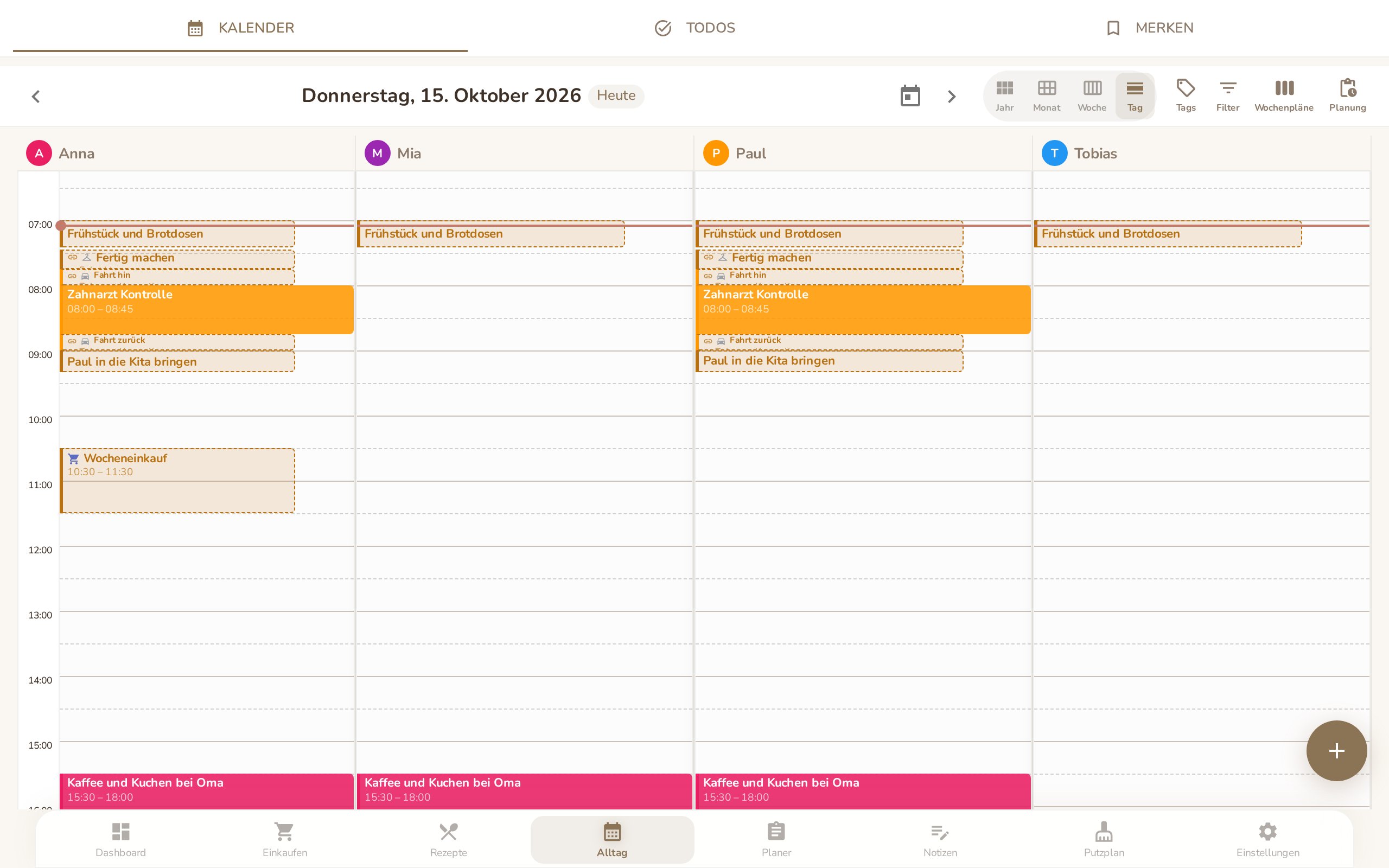The height and width of the screenshot is (868, 1389).
Task: Open the Filter options
Action: click(1228, 96)
